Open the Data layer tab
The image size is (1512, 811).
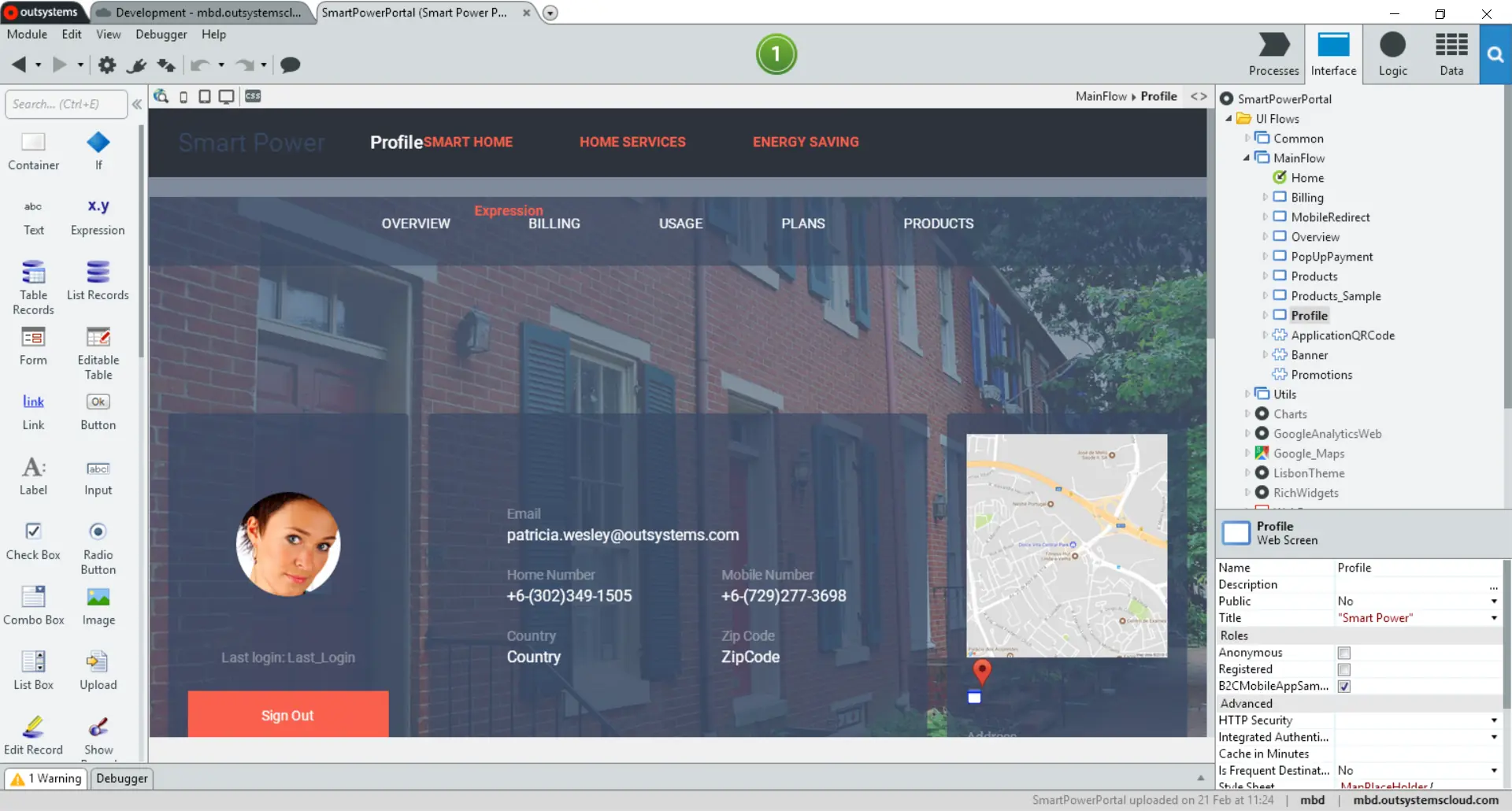coord(1451,54)
